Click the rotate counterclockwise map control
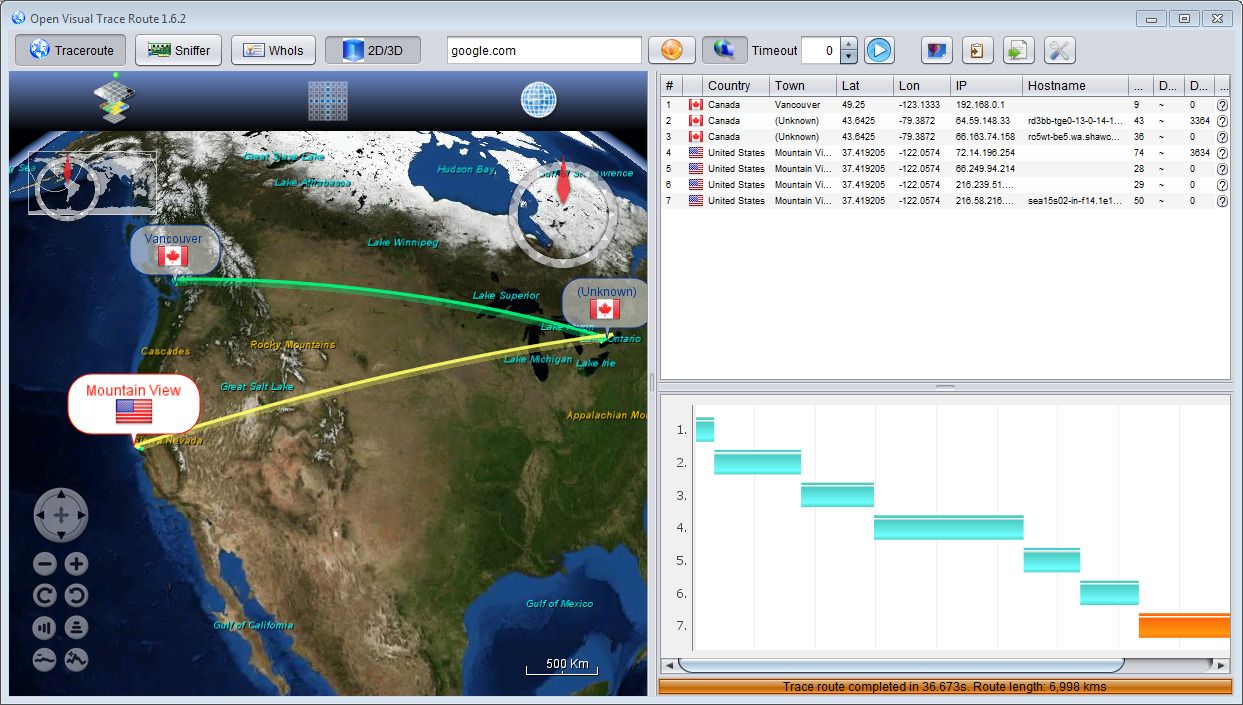Image resolution: width=1243 pixels, height=705 pixels. pos(75,595)
